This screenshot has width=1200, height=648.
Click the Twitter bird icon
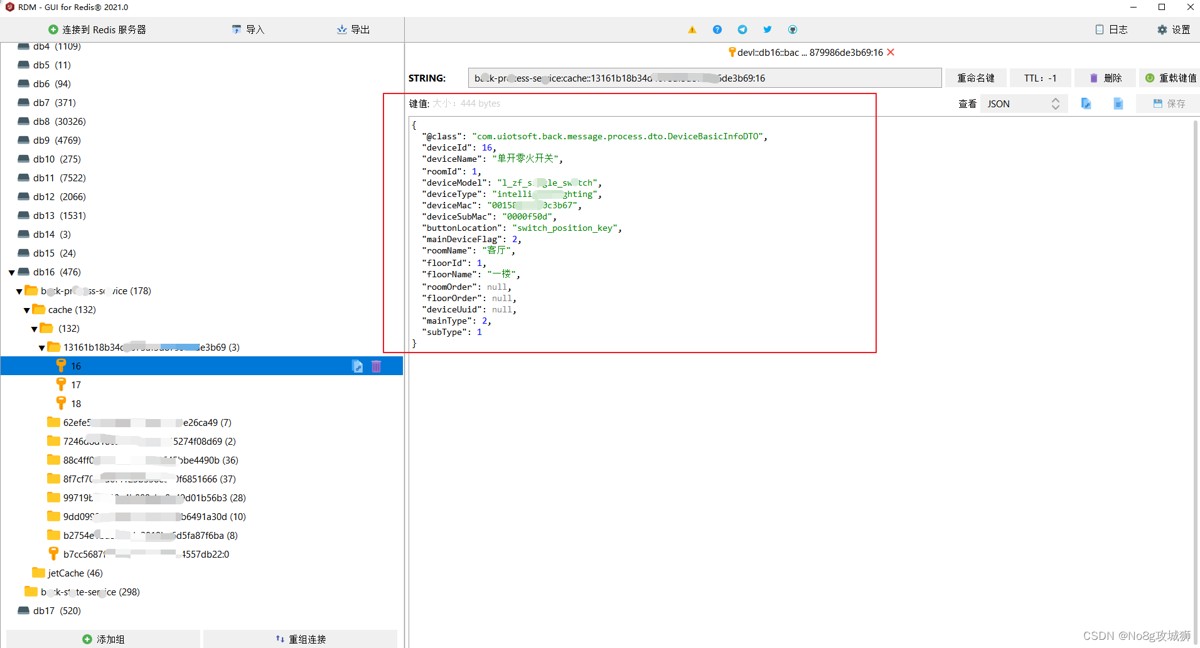pos(767,30)
